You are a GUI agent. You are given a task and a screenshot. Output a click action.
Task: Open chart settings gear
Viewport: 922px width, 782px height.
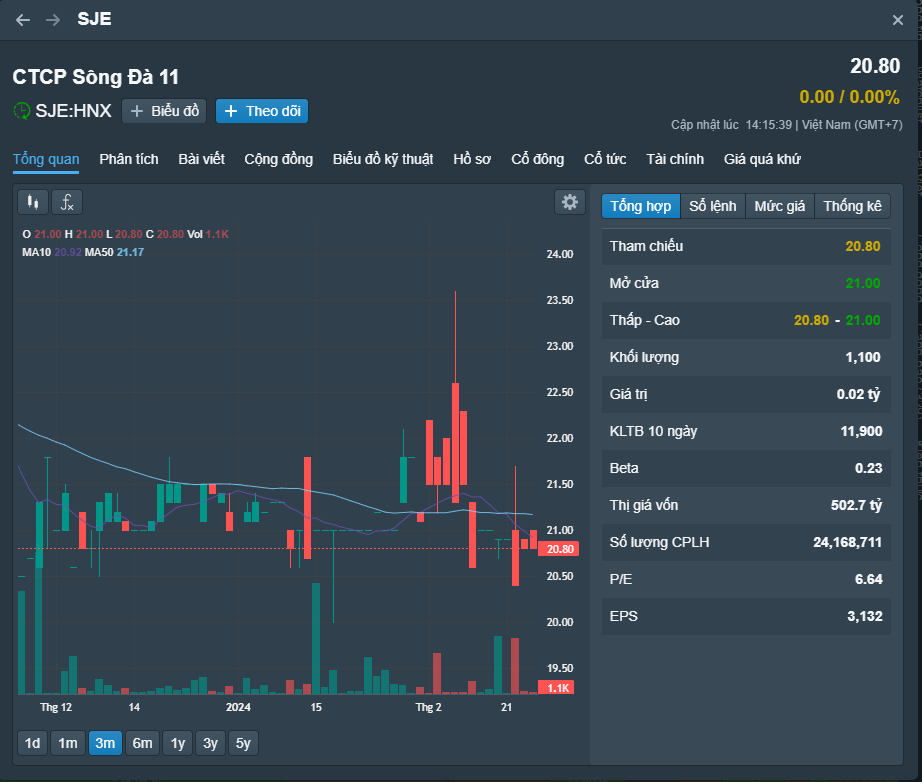569,202
